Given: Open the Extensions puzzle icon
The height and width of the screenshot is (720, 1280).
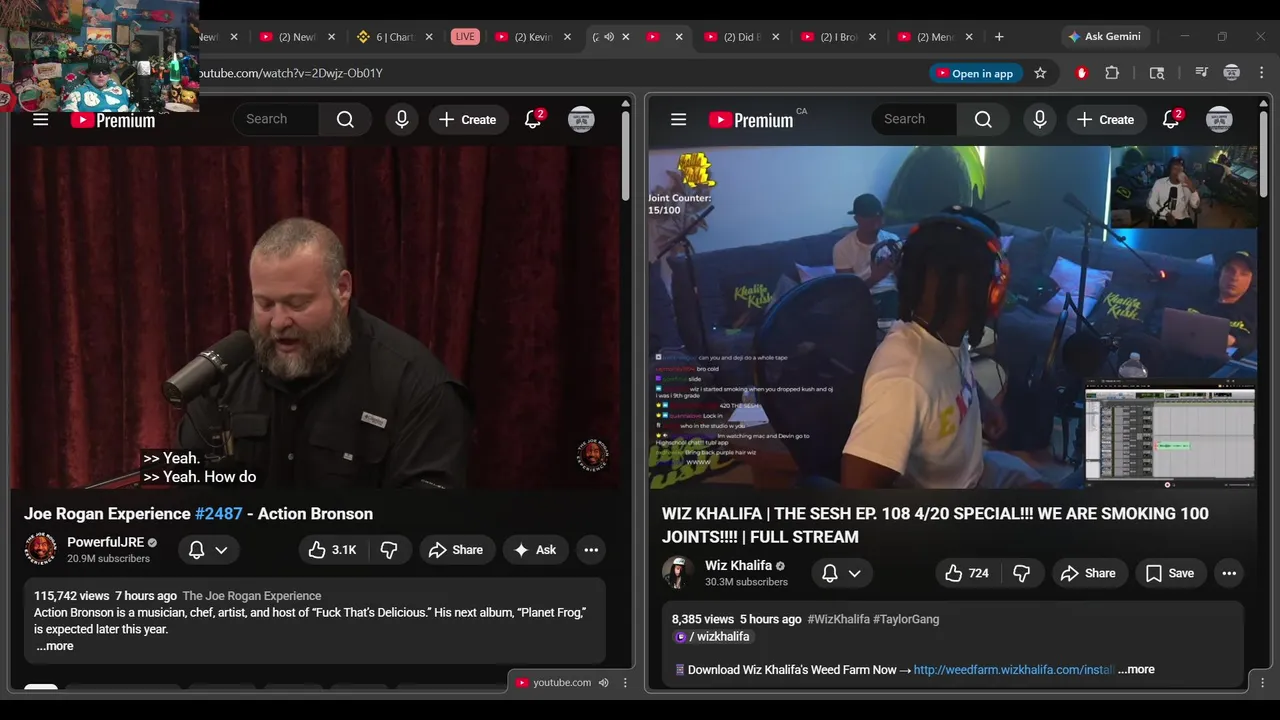Looking at the screenshot, I should (x=1112, y=73).
